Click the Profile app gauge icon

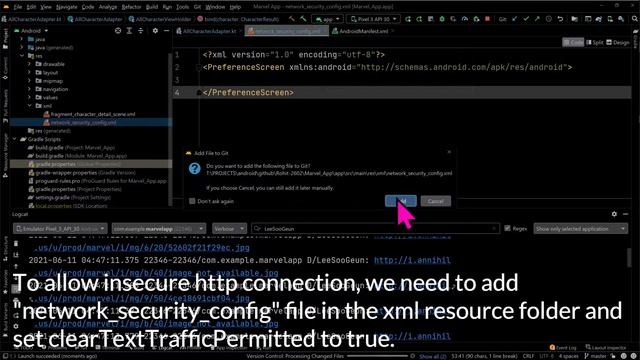[x=464, y=19]
